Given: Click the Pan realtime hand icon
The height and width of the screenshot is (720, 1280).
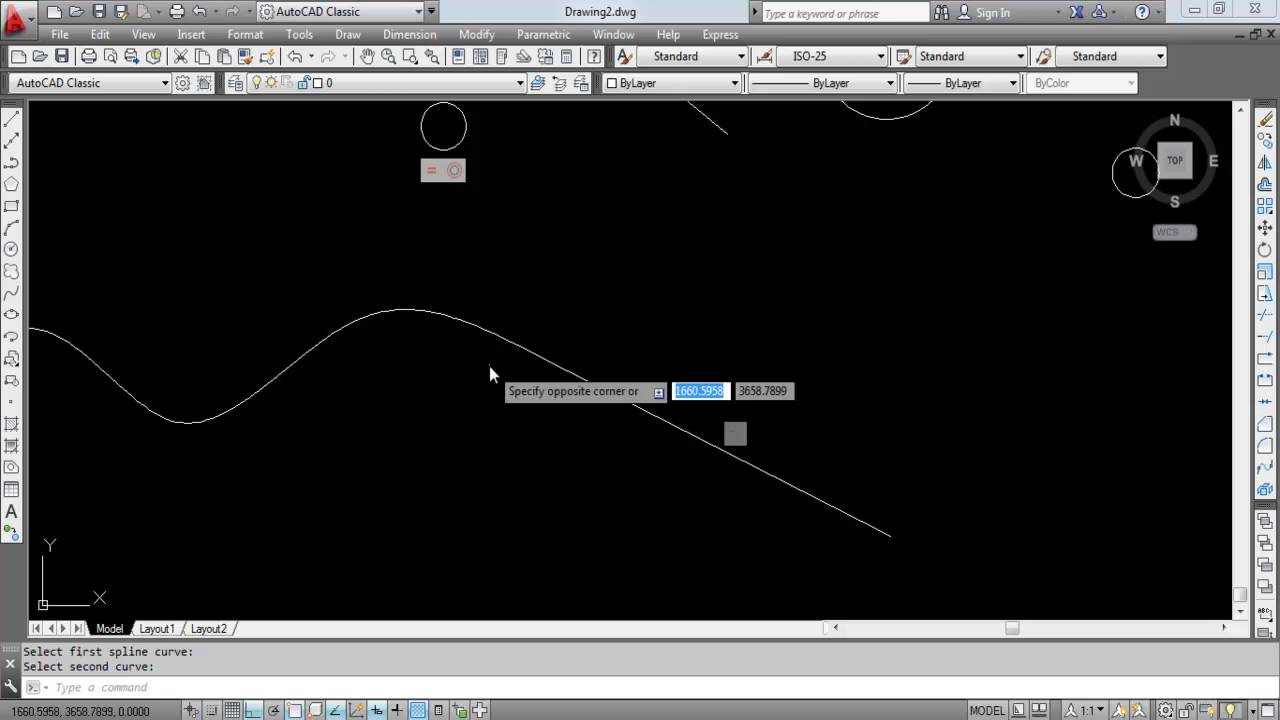Looking at the screenshot, I should pyautogui.click(x=367, y=57).
